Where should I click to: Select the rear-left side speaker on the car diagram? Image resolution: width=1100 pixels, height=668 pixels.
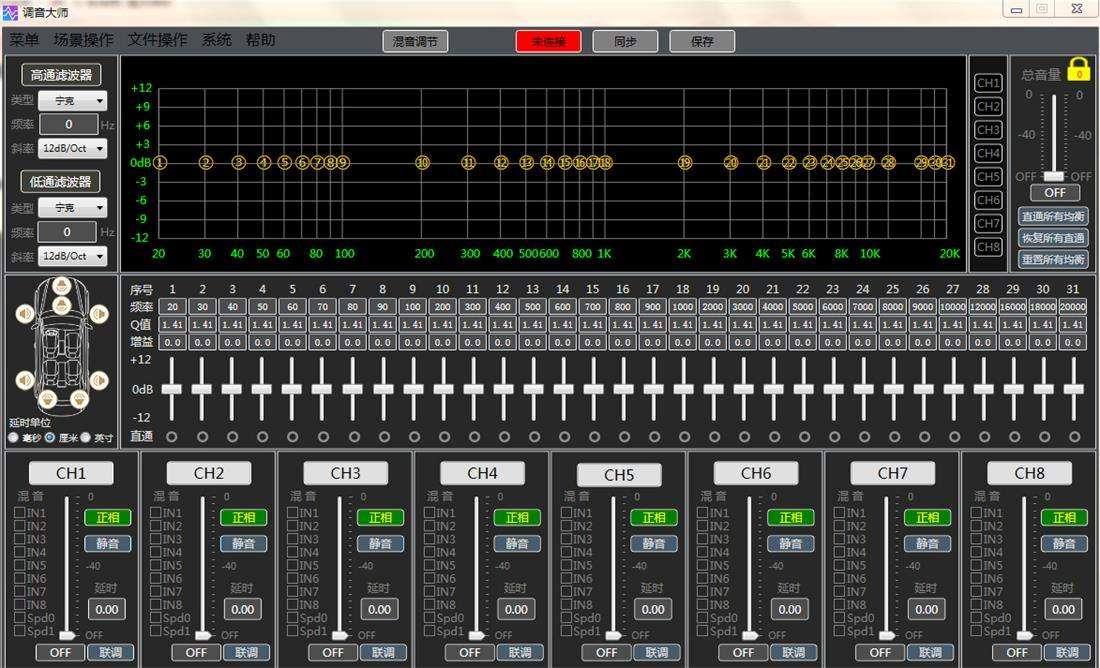click(x=25, y=380)
